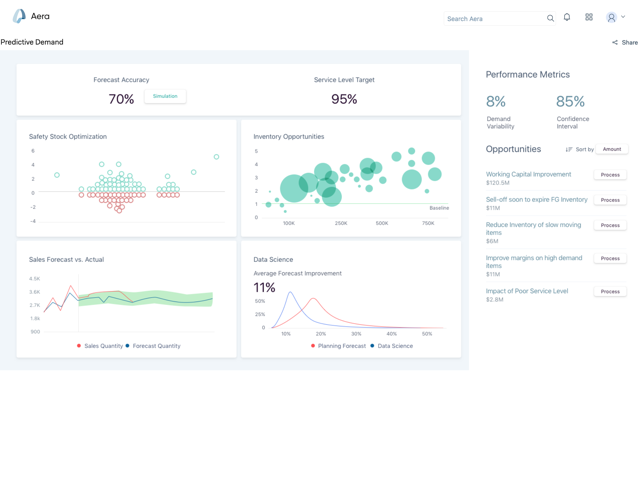Click the $120.5M amount text
The width and height of the screenshot is (643, 482).
[497, 183]
